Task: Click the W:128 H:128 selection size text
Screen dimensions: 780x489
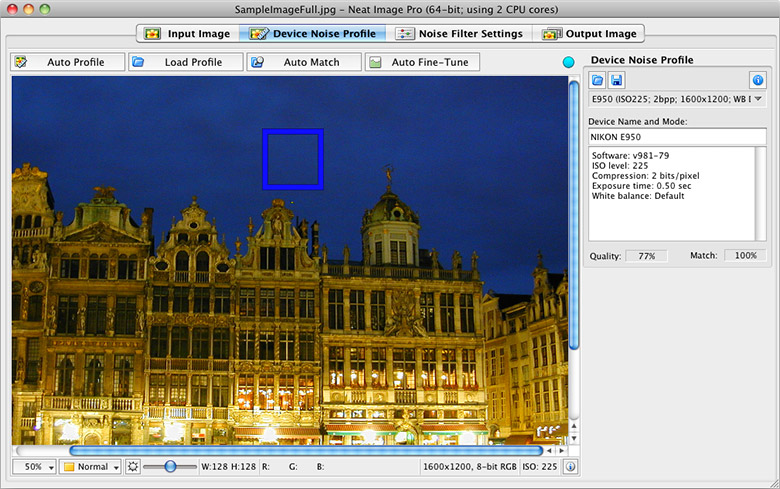Action: tap(228, 467)
